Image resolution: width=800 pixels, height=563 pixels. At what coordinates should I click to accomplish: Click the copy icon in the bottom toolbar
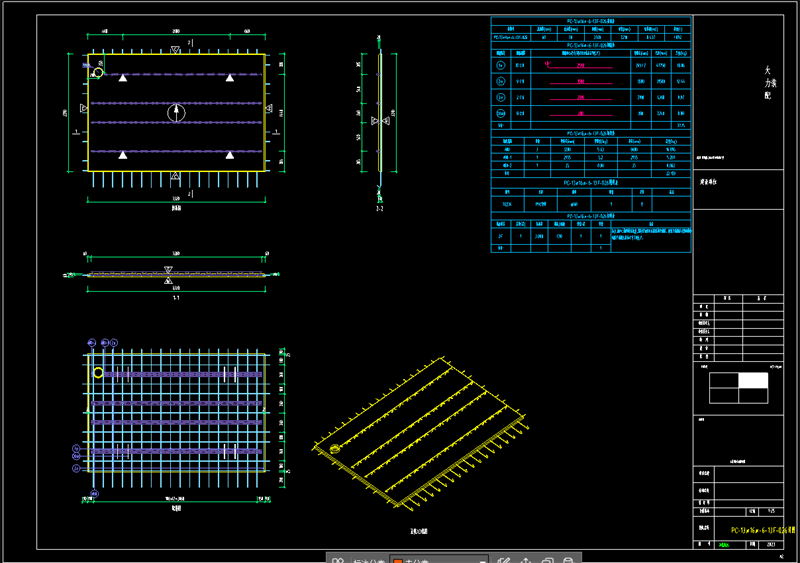point(547,560)
